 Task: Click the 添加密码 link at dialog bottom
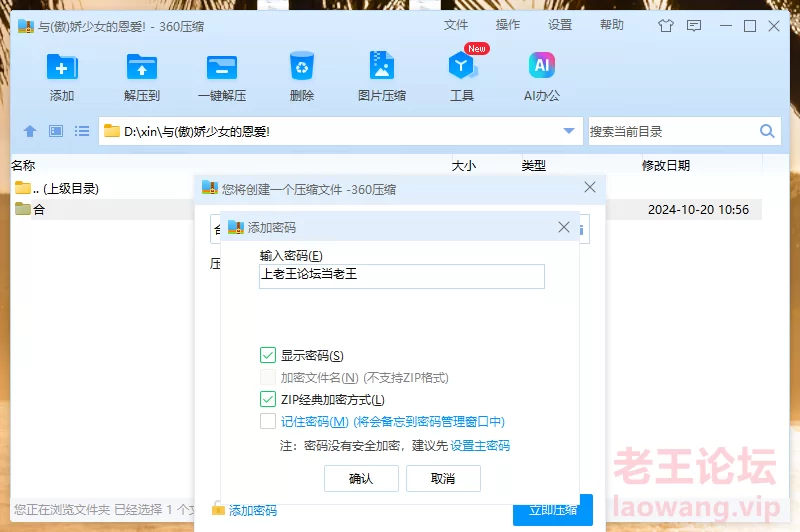pos(253,511)
